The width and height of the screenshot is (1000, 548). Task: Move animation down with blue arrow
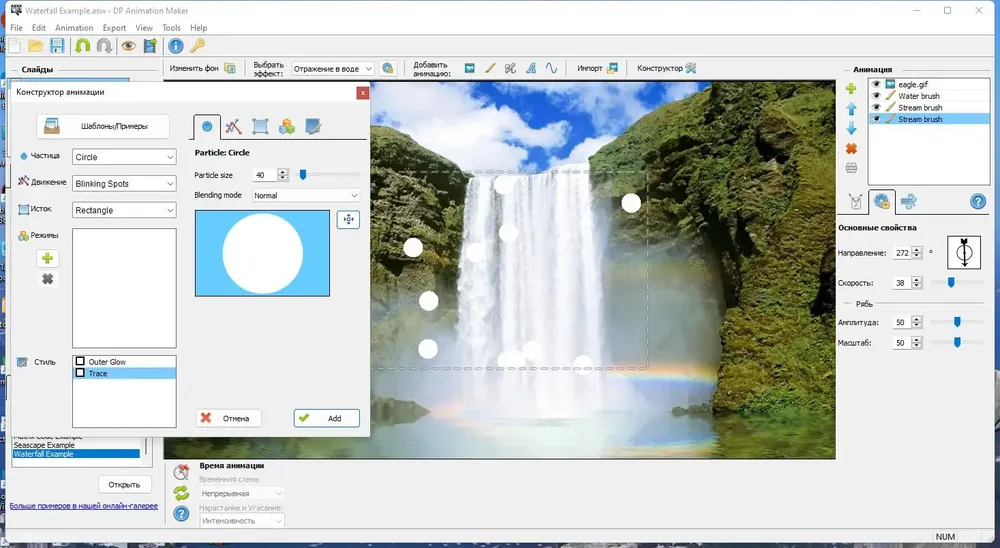click(851, 128)
